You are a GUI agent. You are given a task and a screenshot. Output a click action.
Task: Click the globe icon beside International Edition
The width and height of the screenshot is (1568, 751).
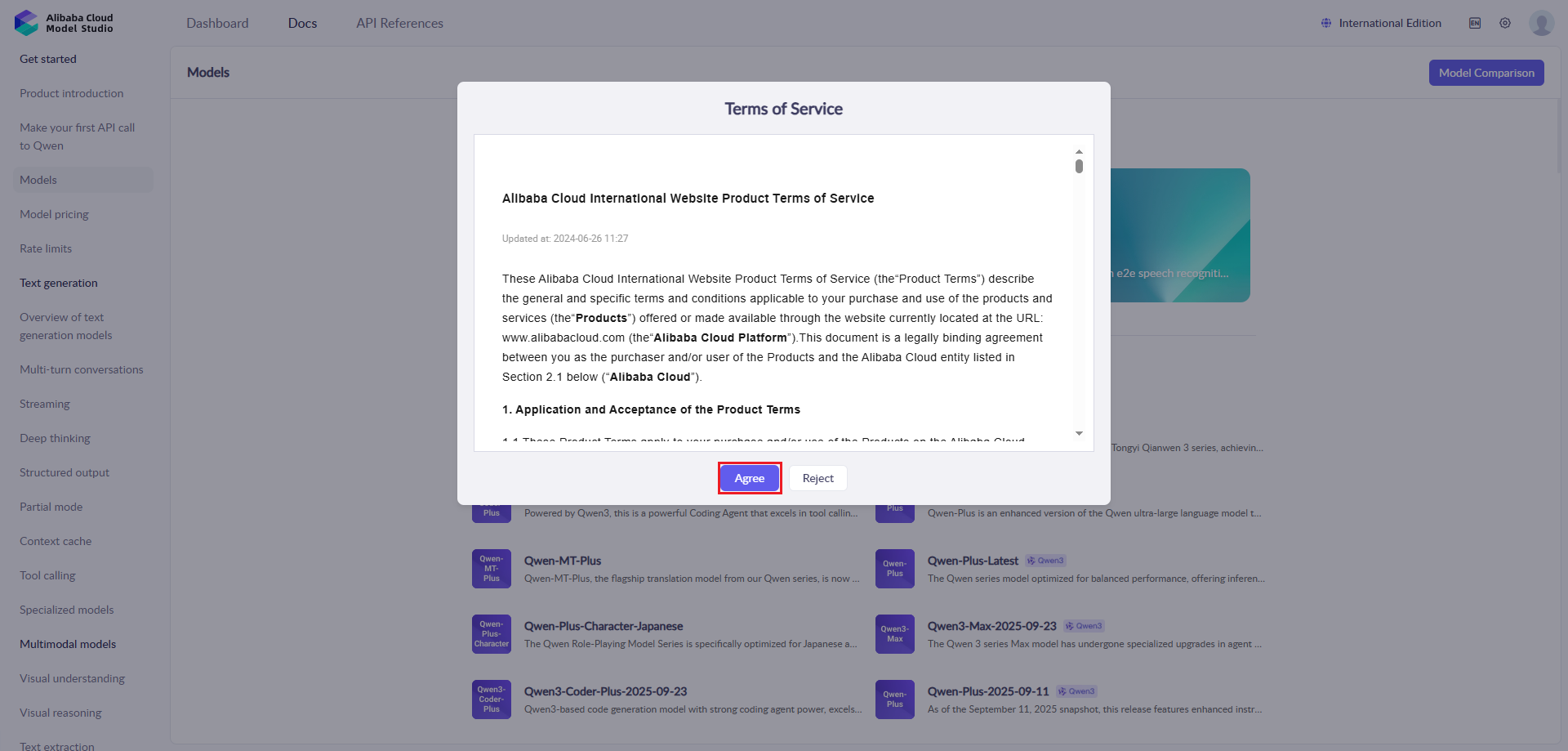(1326, 23)
